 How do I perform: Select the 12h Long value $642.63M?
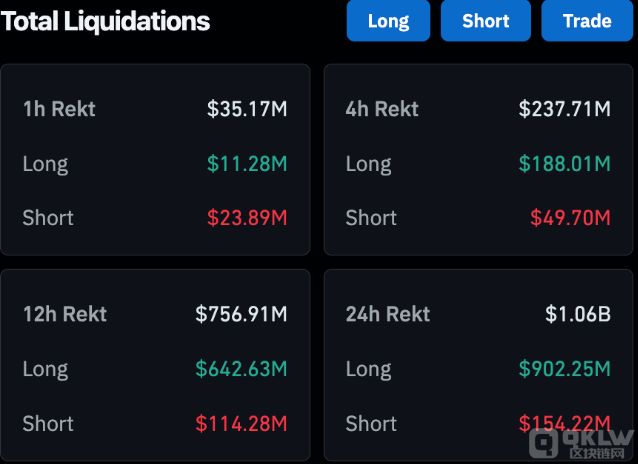click(241, 369)
